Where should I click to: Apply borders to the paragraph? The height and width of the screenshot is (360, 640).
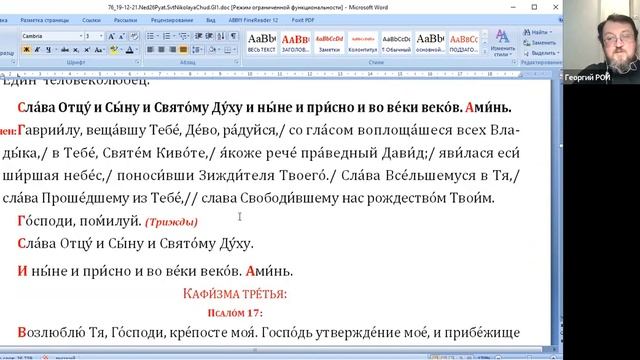point(227,50)
